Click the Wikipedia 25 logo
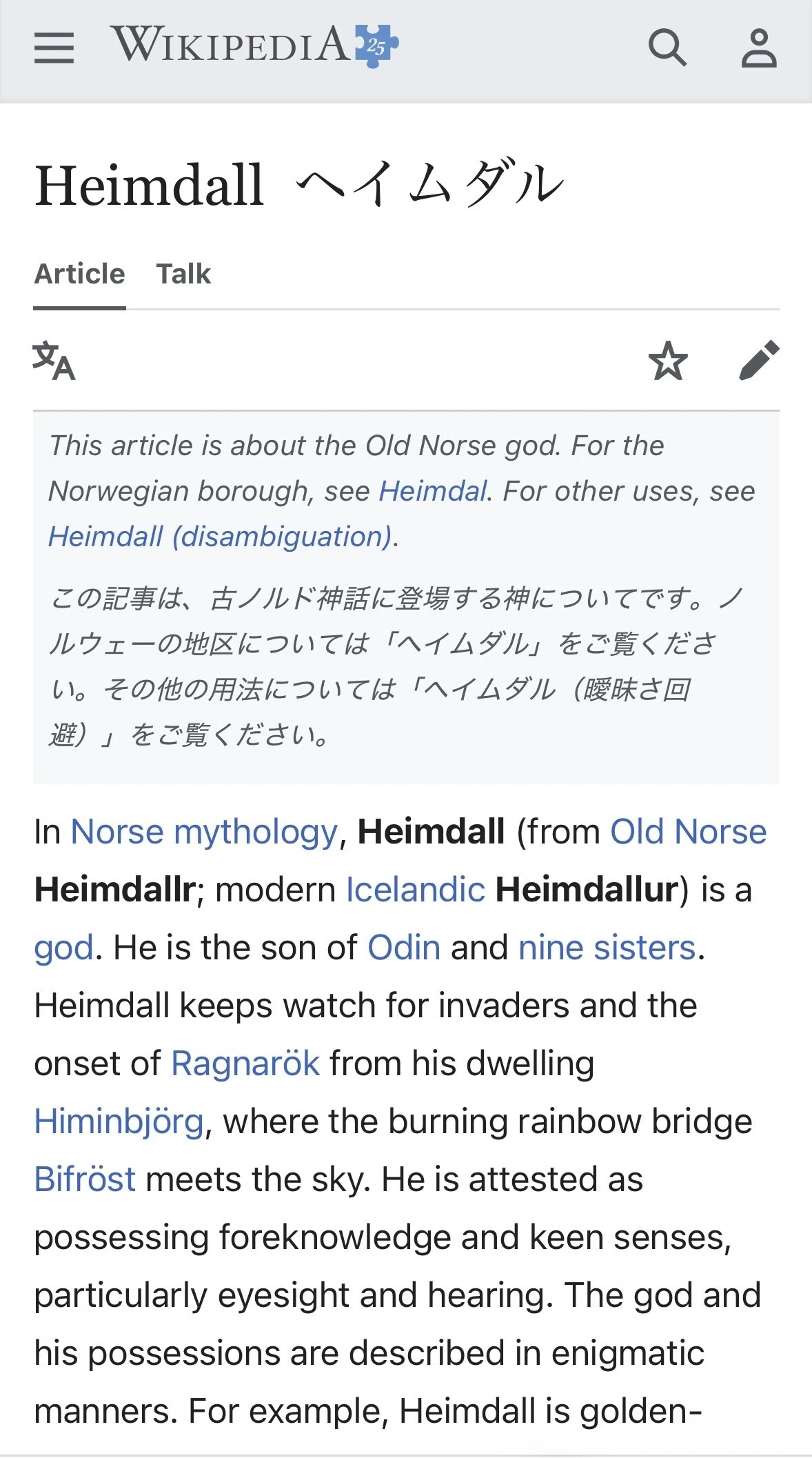This screenshot has height=1458, width=812. point(254,45)
